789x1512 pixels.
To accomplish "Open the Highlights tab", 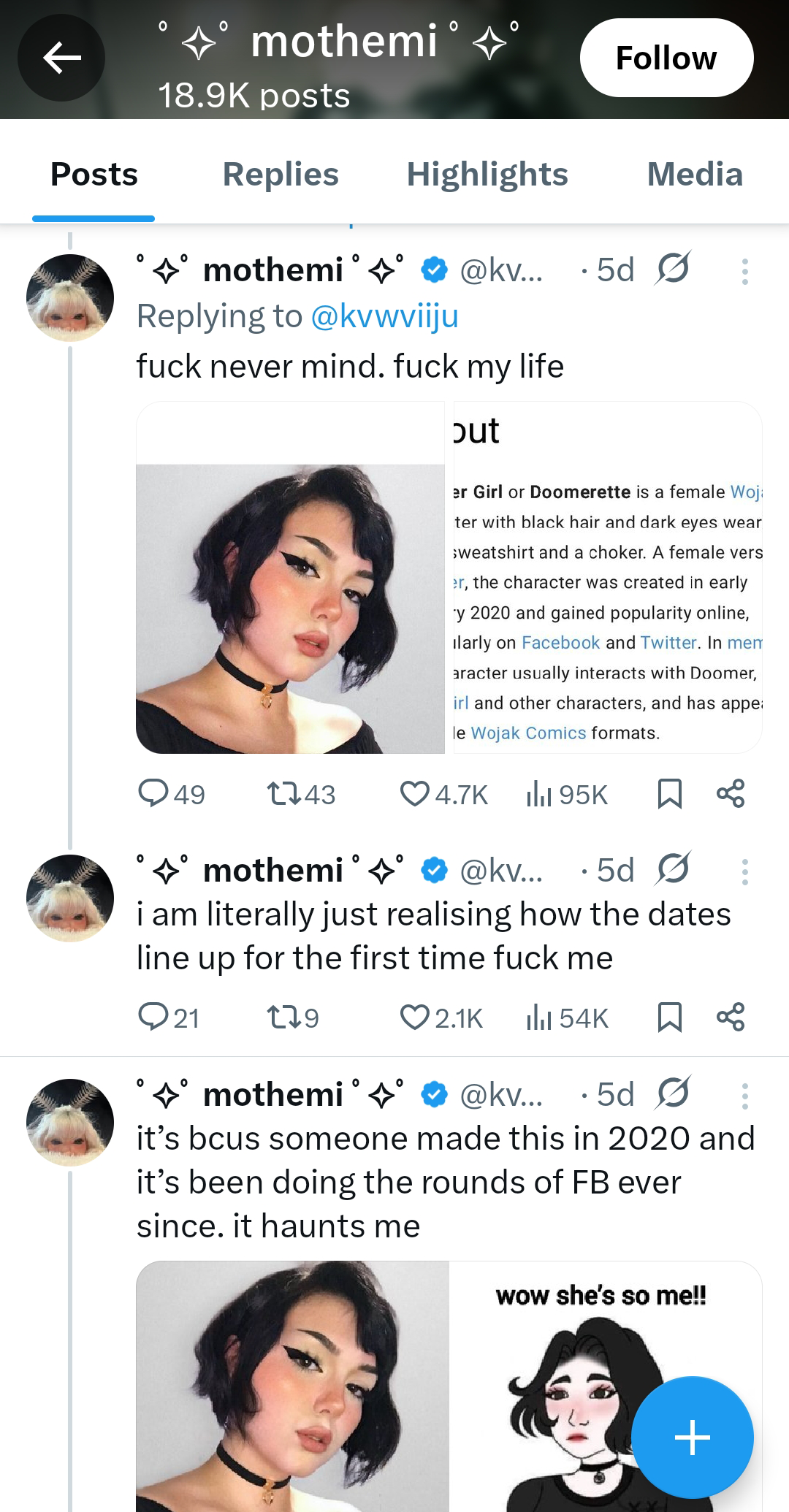I will click(x=487, y=175).
